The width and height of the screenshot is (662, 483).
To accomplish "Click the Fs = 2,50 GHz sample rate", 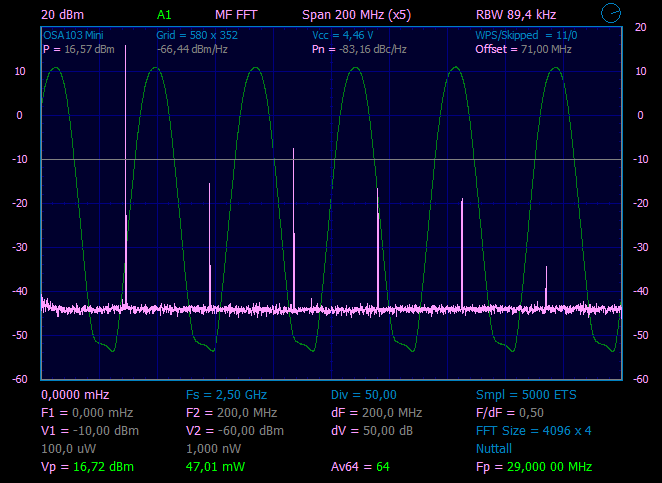I will [227, 395].
